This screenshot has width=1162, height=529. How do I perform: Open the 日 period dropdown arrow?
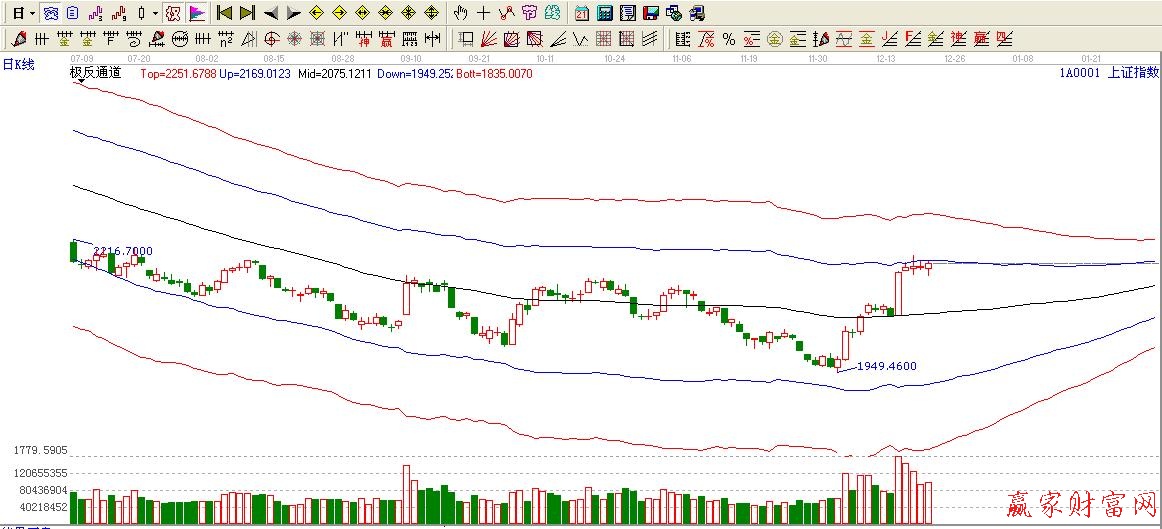click(32, 13)
